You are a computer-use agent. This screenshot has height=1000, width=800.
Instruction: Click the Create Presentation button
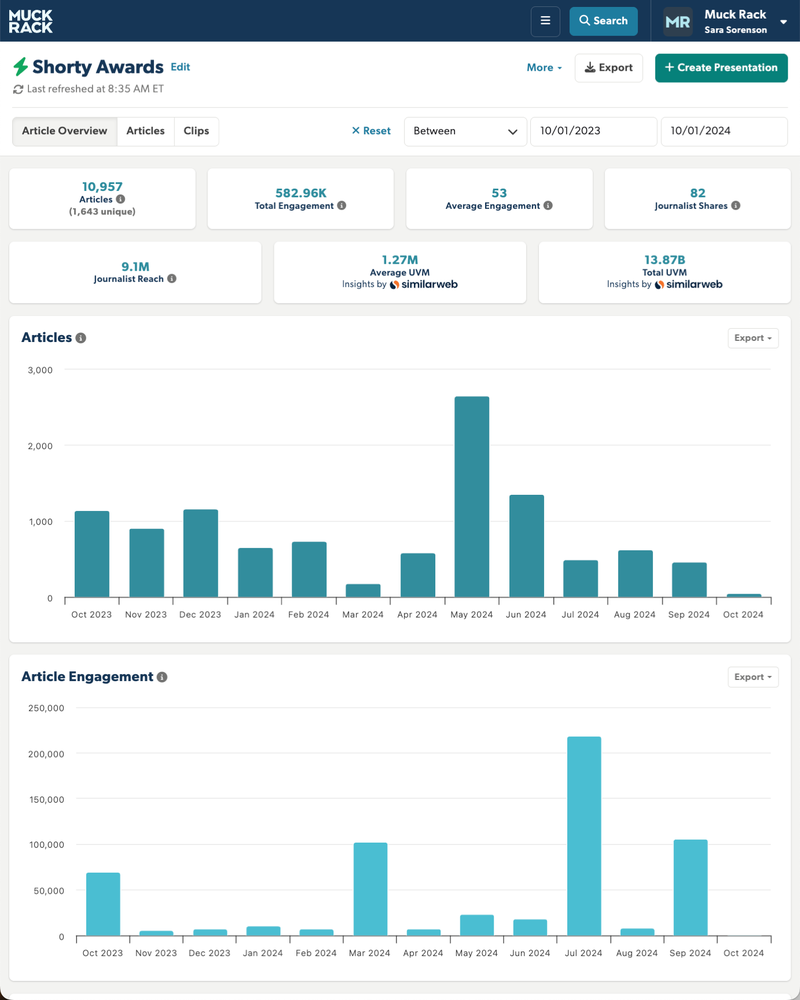coord(721,68)
